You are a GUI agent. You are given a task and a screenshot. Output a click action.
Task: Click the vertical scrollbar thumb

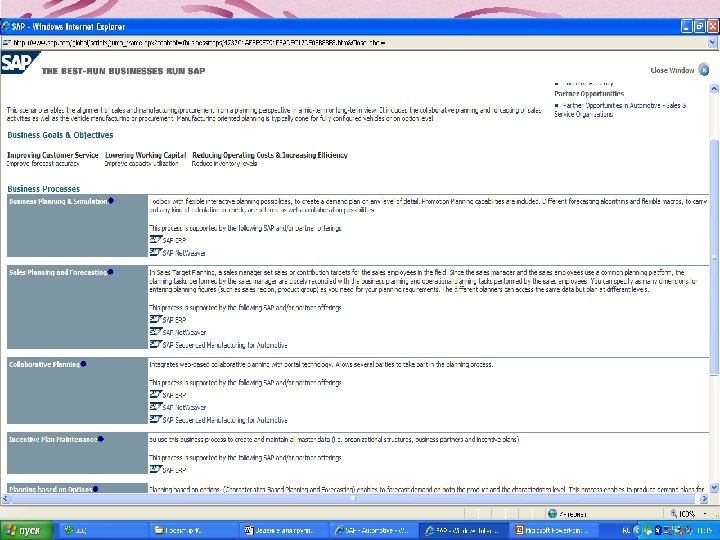click(x=714, y=257)
